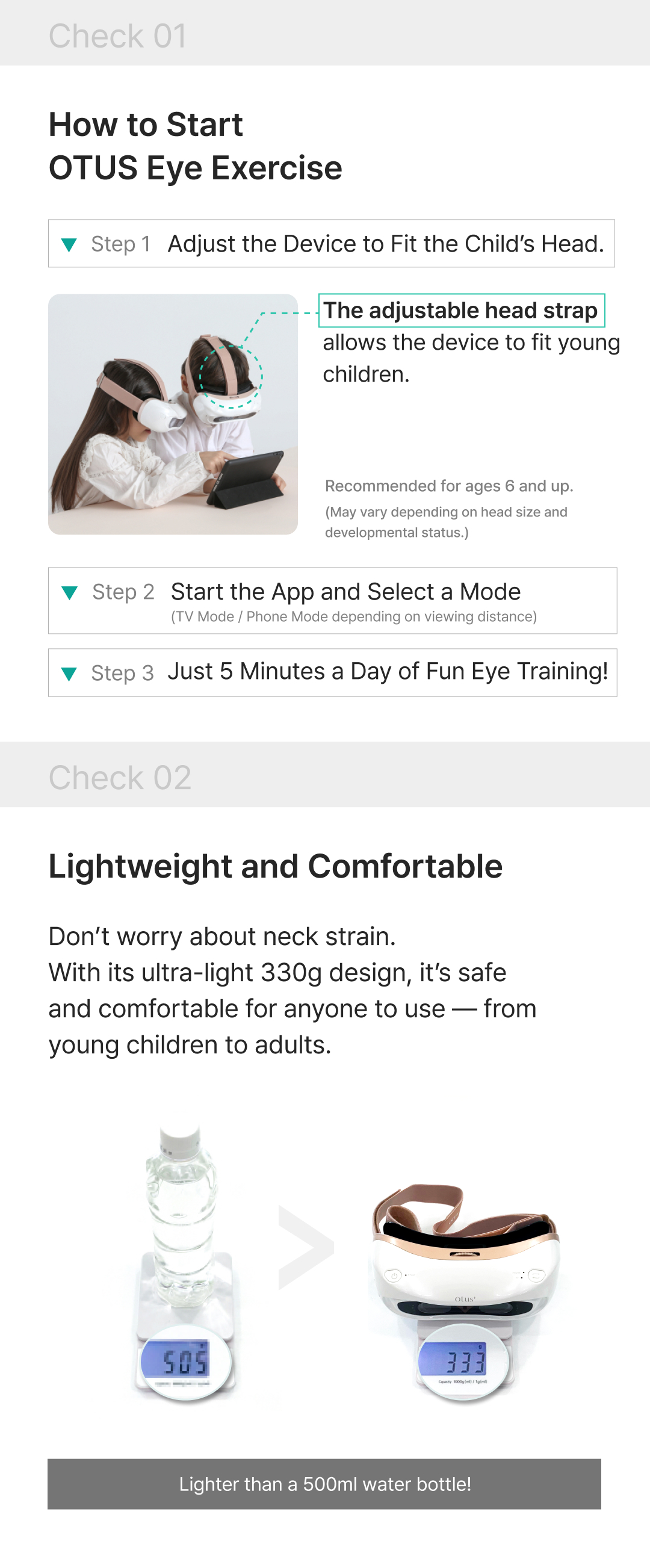The image size is (650, 1568).
Task: Click the Lighter than a 500ml banner
Action: 324,1484
